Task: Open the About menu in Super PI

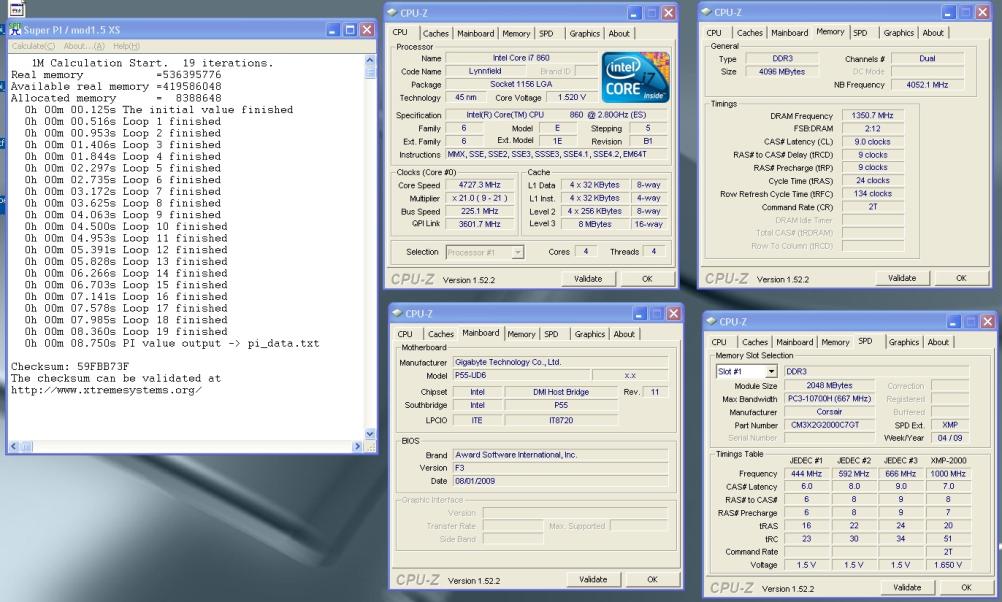Action: [x=84, y=46]
